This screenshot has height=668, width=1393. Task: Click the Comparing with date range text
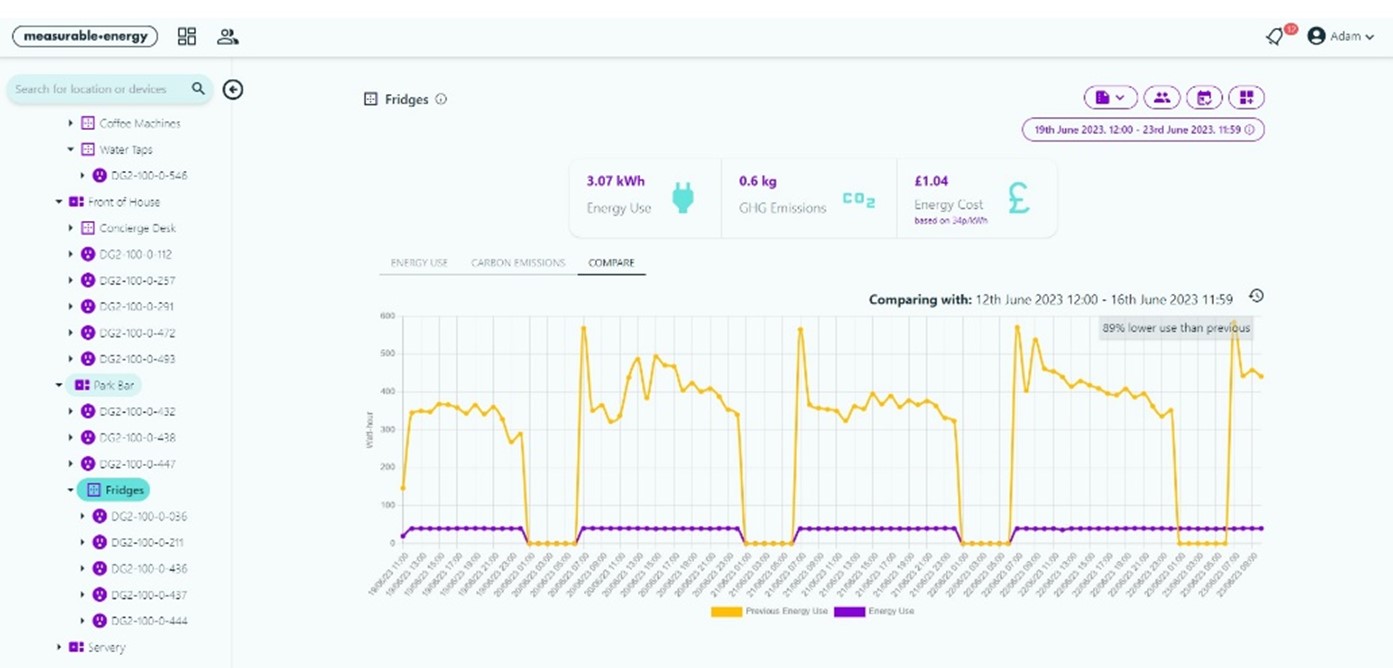pos(1050,299)
